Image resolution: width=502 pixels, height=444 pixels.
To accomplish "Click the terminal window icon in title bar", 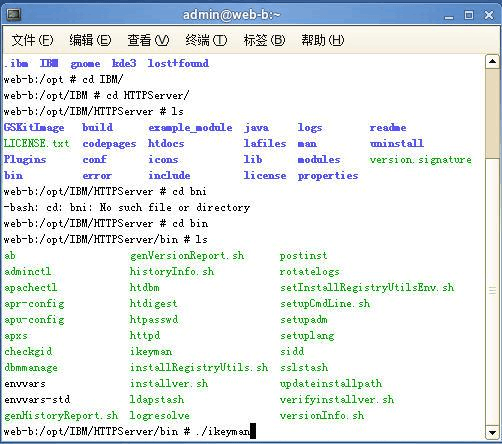I will tap(14, 14).
